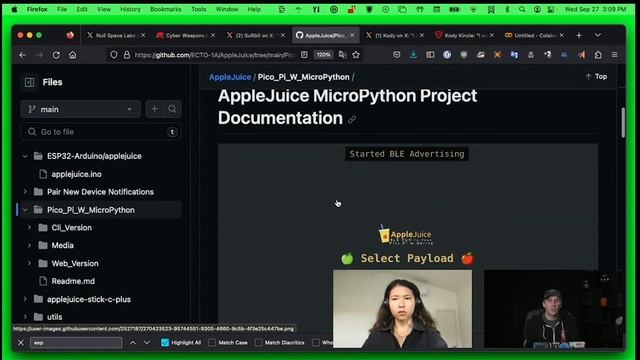
Task: Save to Pocket icon in toolbar
Action: click(x=396, y=55)
